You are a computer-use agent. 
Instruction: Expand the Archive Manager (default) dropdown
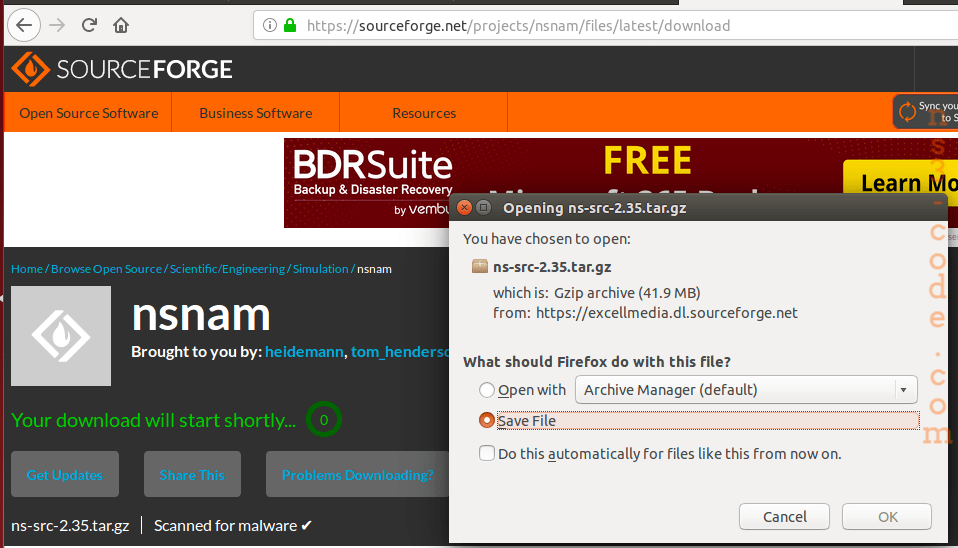coord(746,390)
